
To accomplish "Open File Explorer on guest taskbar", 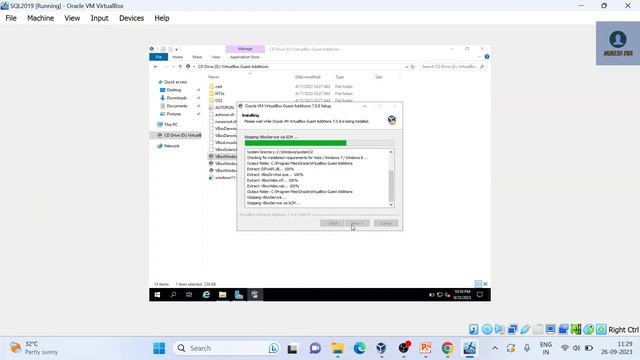I will (222, 295).
